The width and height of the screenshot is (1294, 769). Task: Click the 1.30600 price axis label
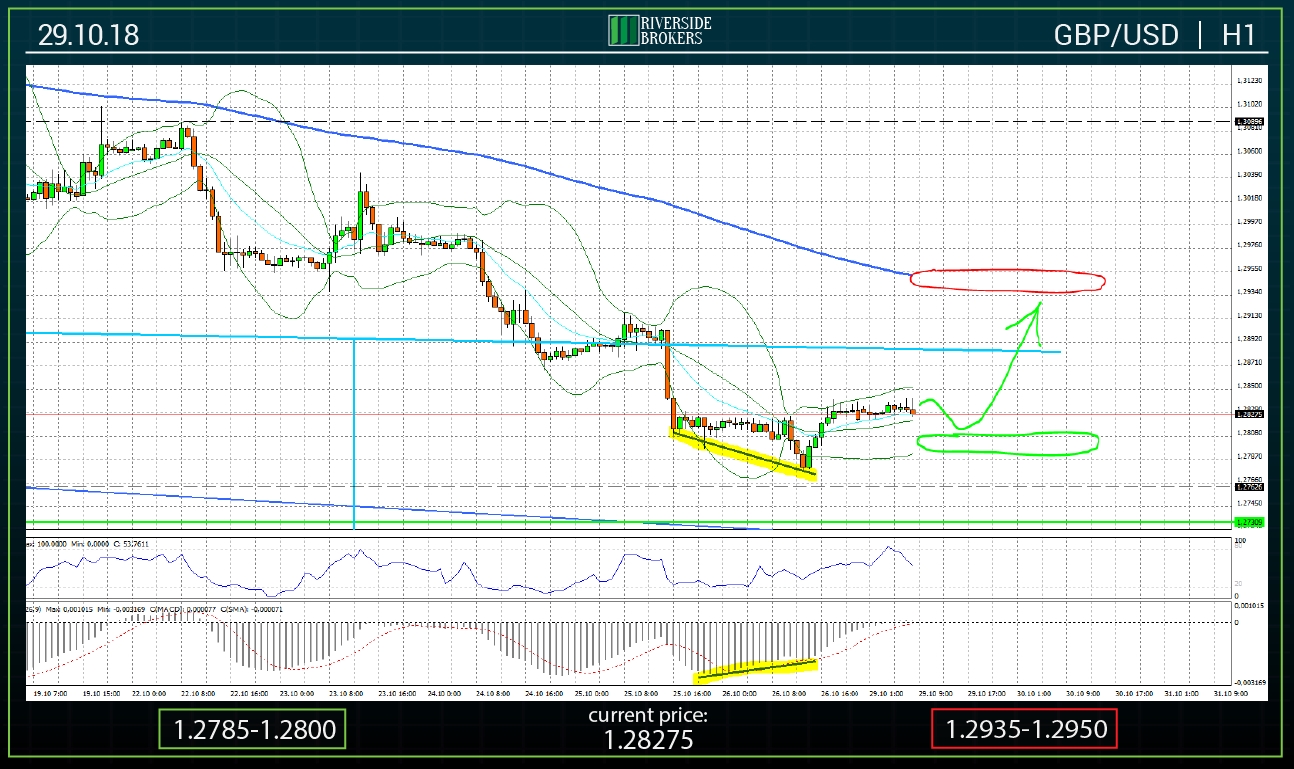1250,151
